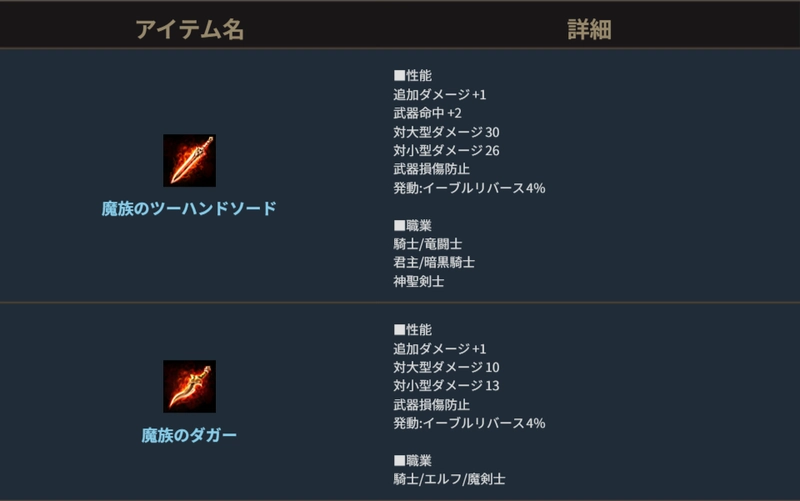The image size is (800, 501).
Task: Click the 君主/暗黒騎士 class text
Action: coord(434,262)
